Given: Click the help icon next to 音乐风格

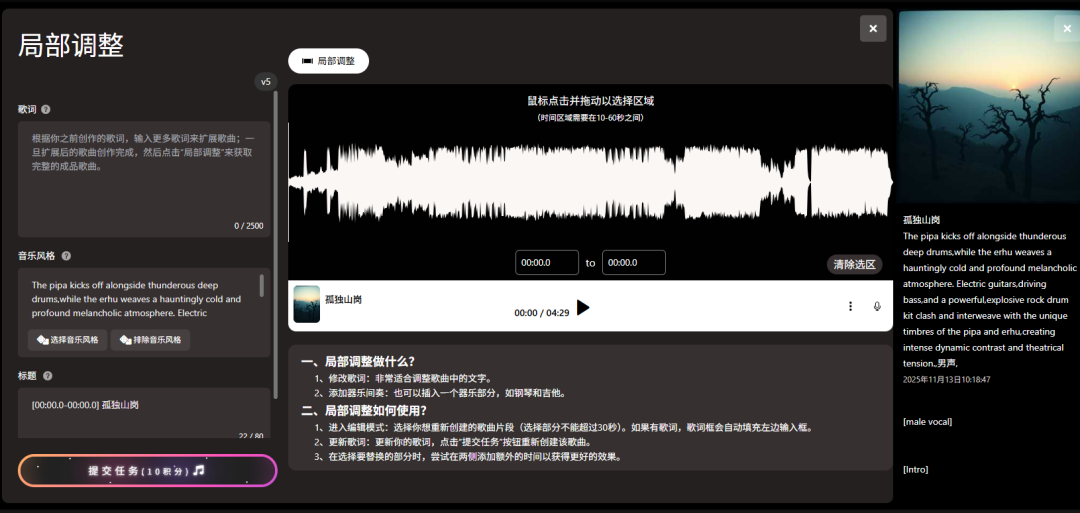Looking at the screenshot, I should (x=66, y=255).
